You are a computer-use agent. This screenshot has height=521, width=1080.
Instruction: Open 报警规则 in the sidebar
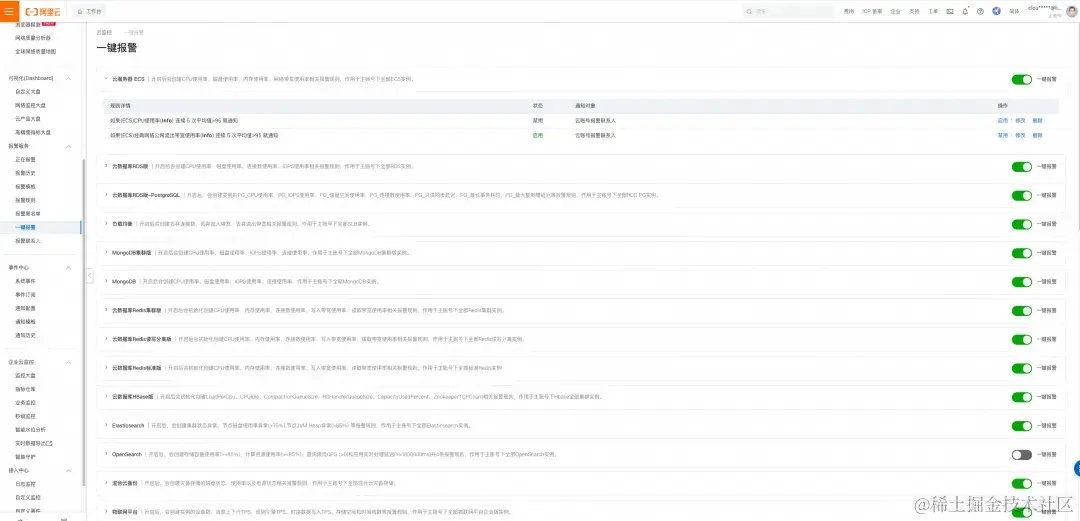click(25, 200)
